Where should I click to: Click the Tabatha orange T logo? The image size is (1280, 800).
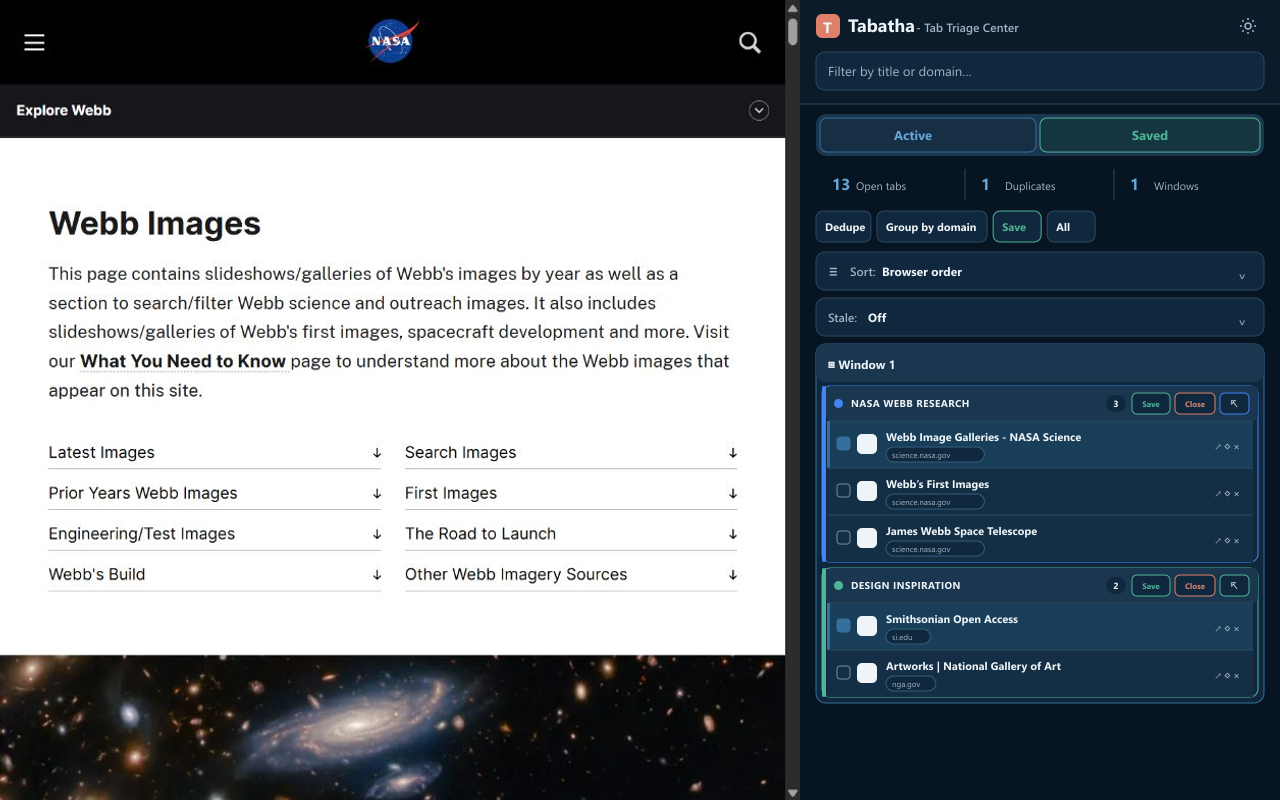(828, 27)
